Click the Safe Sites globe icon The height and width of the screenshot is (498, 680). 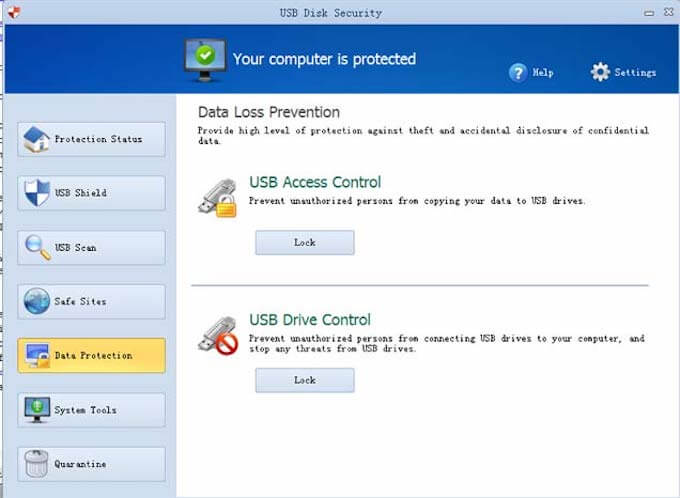pyautogui.click(x=36, y=301)
